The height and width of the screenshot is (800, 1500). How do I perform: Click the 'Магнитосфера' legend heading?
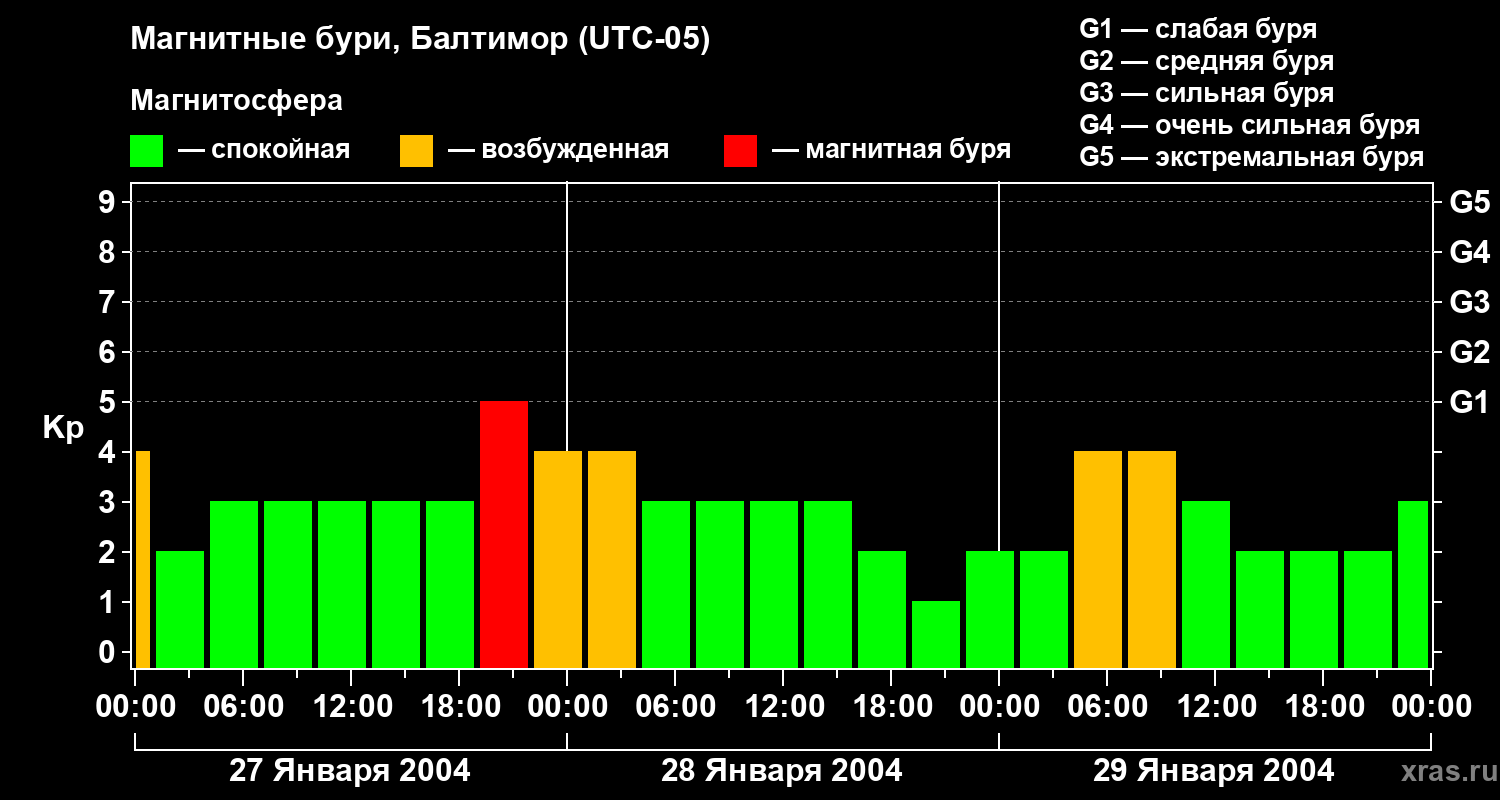(236, 101)
